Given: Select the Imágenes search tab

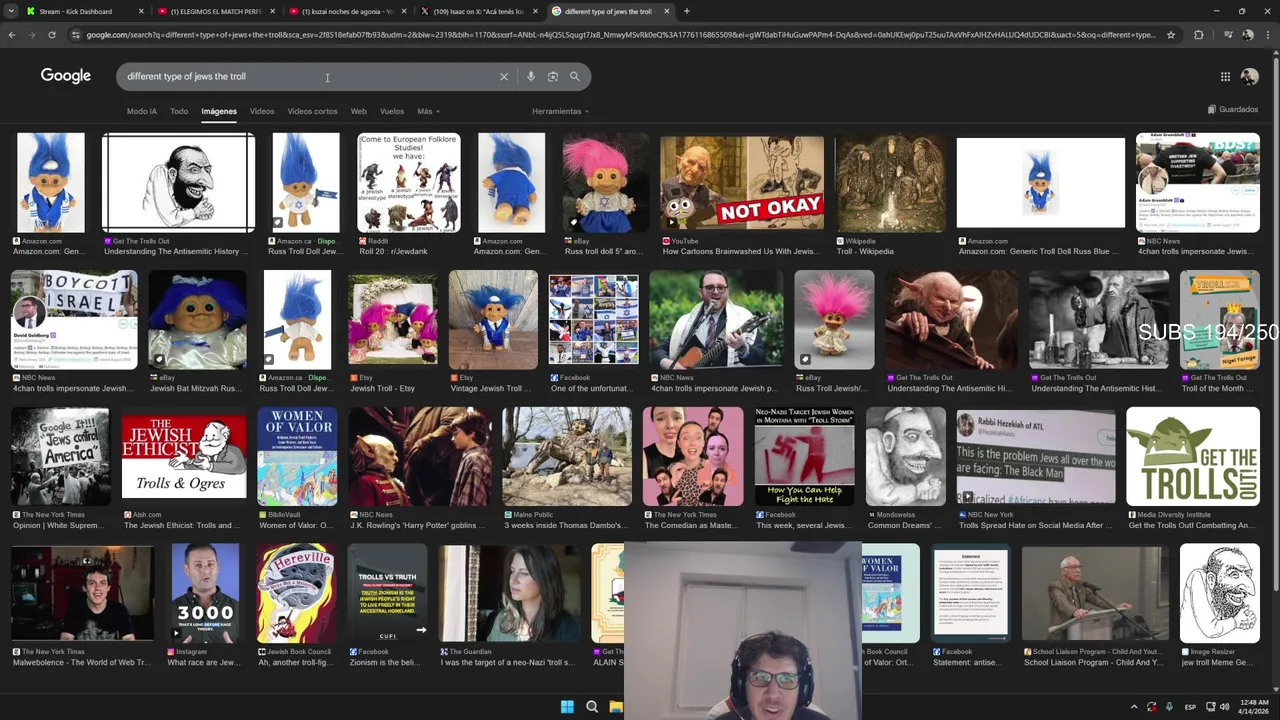Looking at the screenshot, I should [219, 111].
